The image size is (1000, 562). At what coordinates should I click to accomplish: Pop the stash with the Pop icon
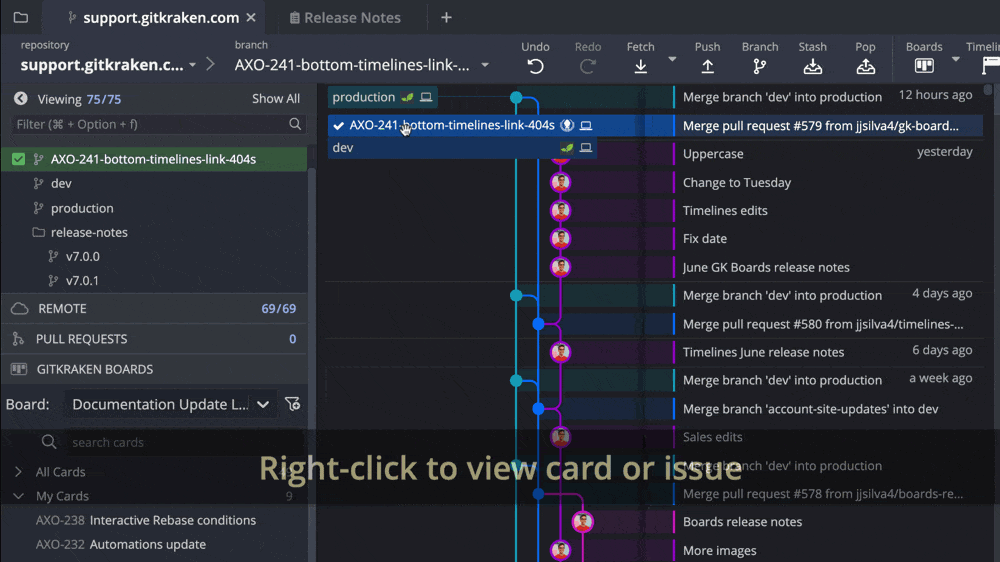click(x=865, y=66)
